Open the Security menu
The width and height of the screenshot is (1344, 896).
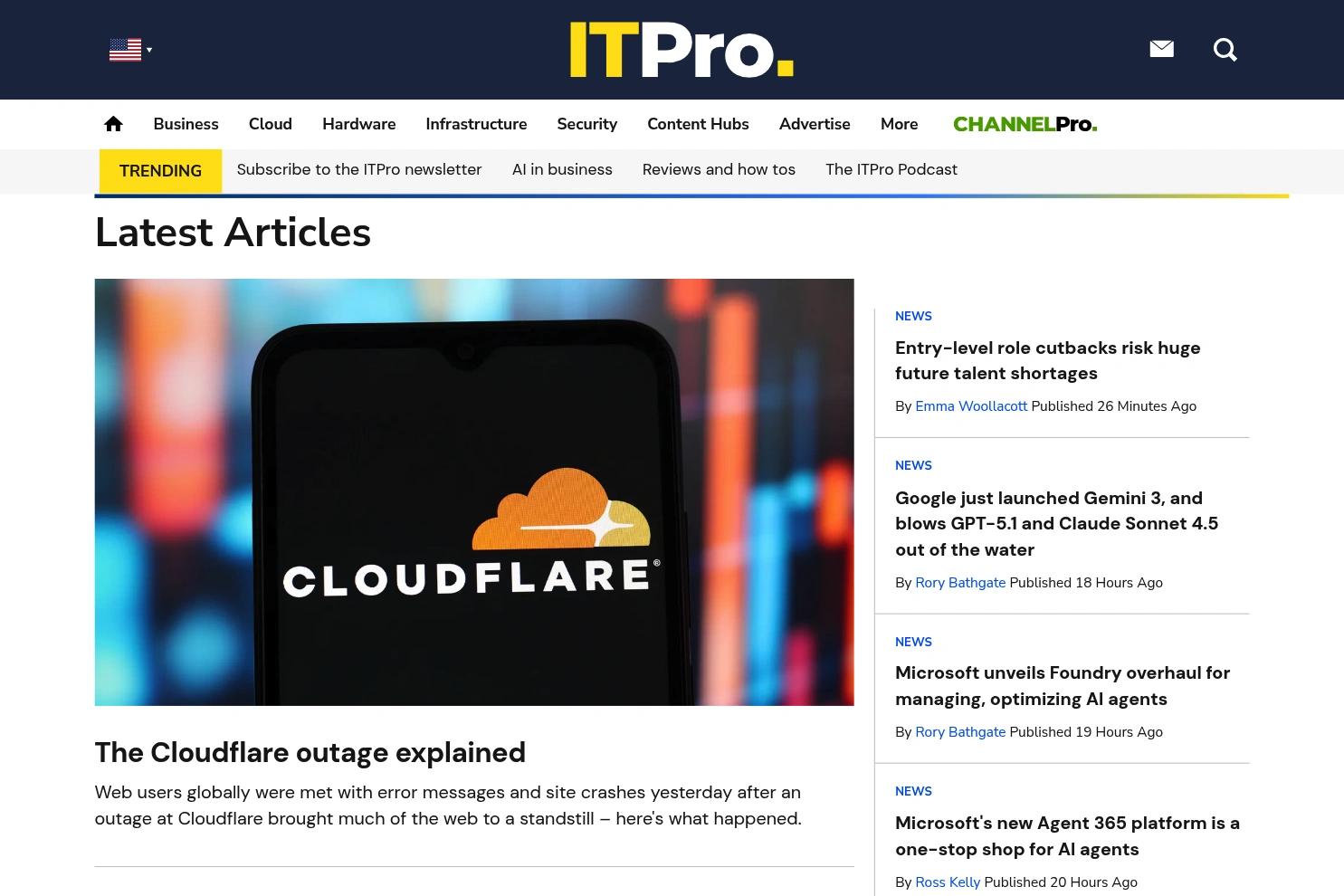586,124
